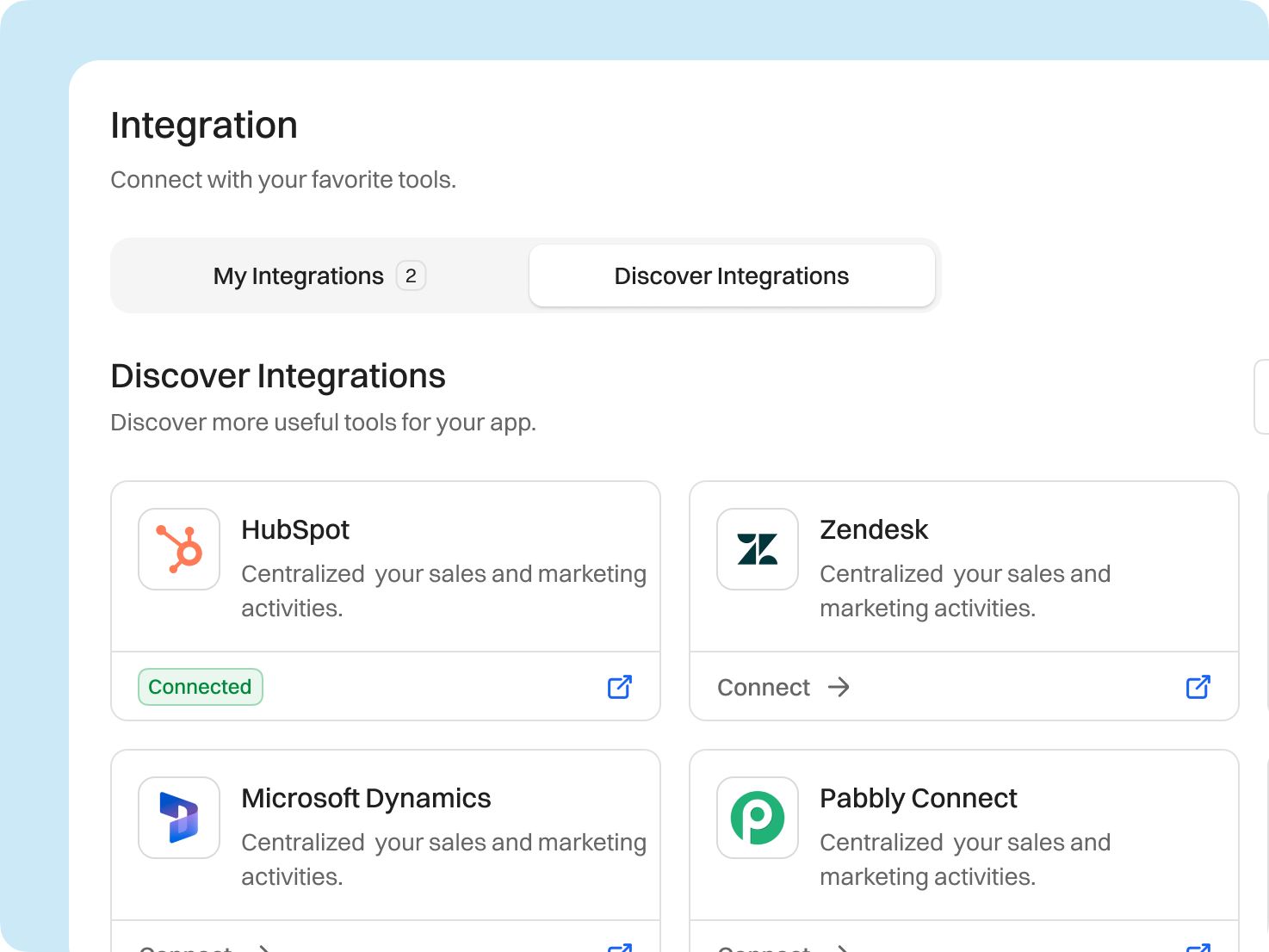Click the external link icon on HubSpot card
The image size is (1269, 952).
click(x=618, y=687)
